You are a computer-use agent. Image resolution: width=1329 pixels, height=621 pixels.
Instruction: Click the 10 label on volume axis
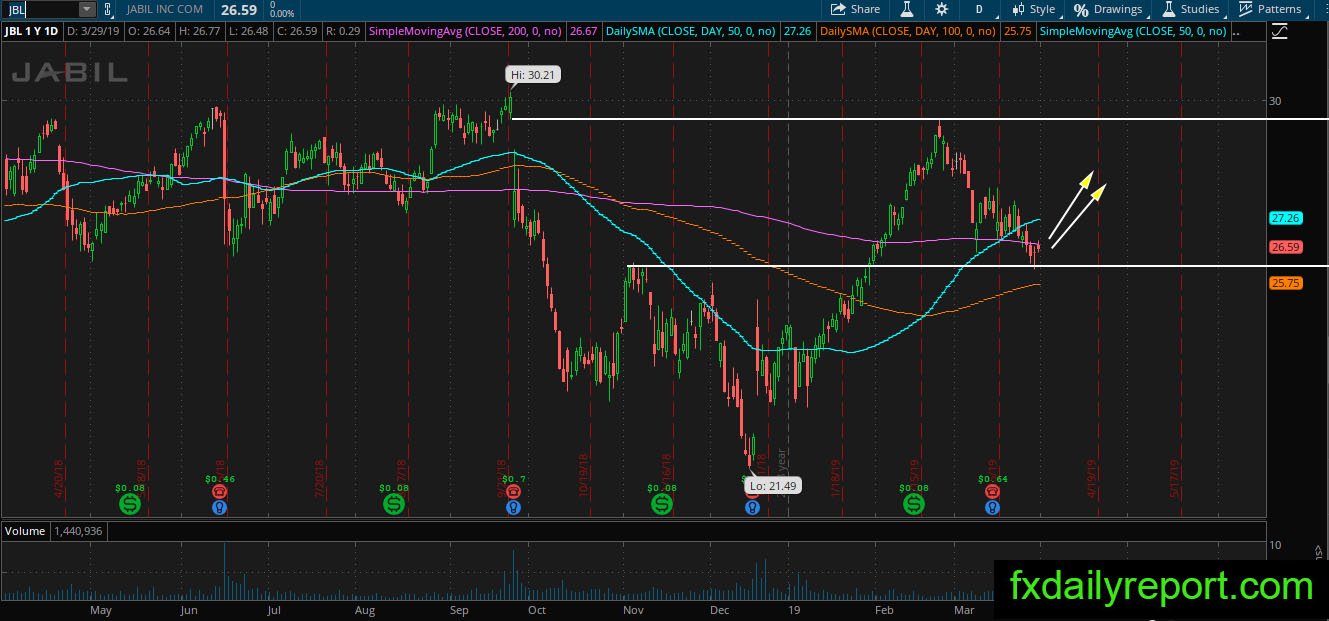click(x=1275, y=545)
